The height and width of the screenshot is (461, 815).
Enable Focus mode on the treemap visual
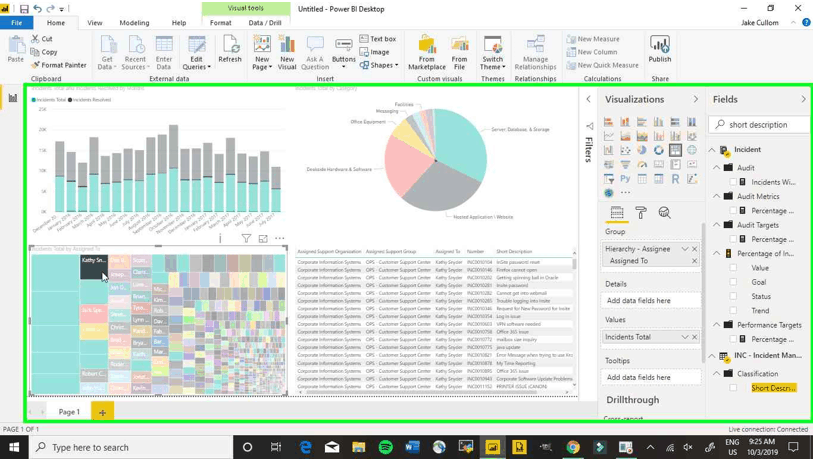[x=263, y=239]
